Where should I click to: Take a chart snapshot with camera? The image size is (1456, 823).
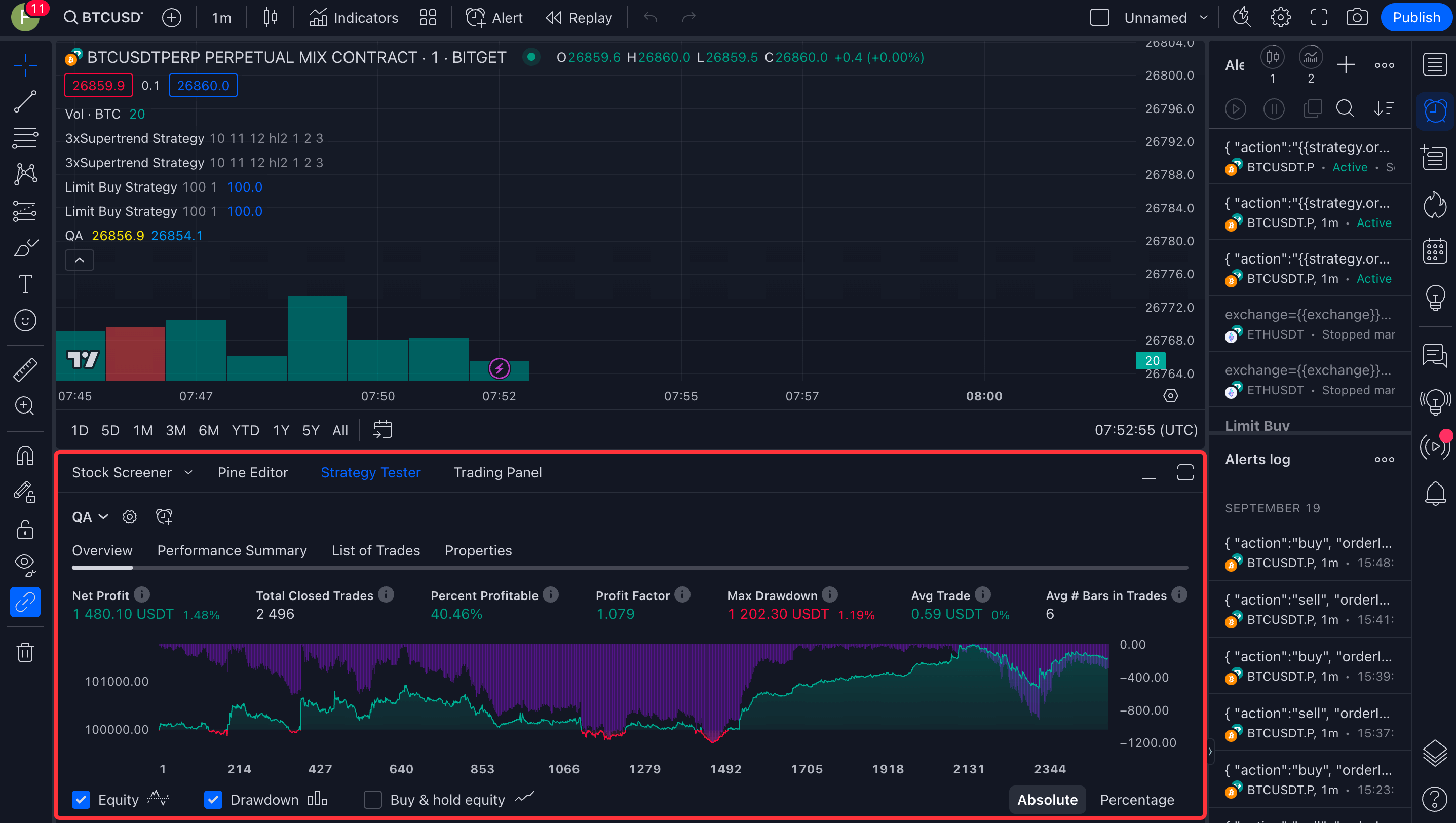click(x=1357, y=18)
